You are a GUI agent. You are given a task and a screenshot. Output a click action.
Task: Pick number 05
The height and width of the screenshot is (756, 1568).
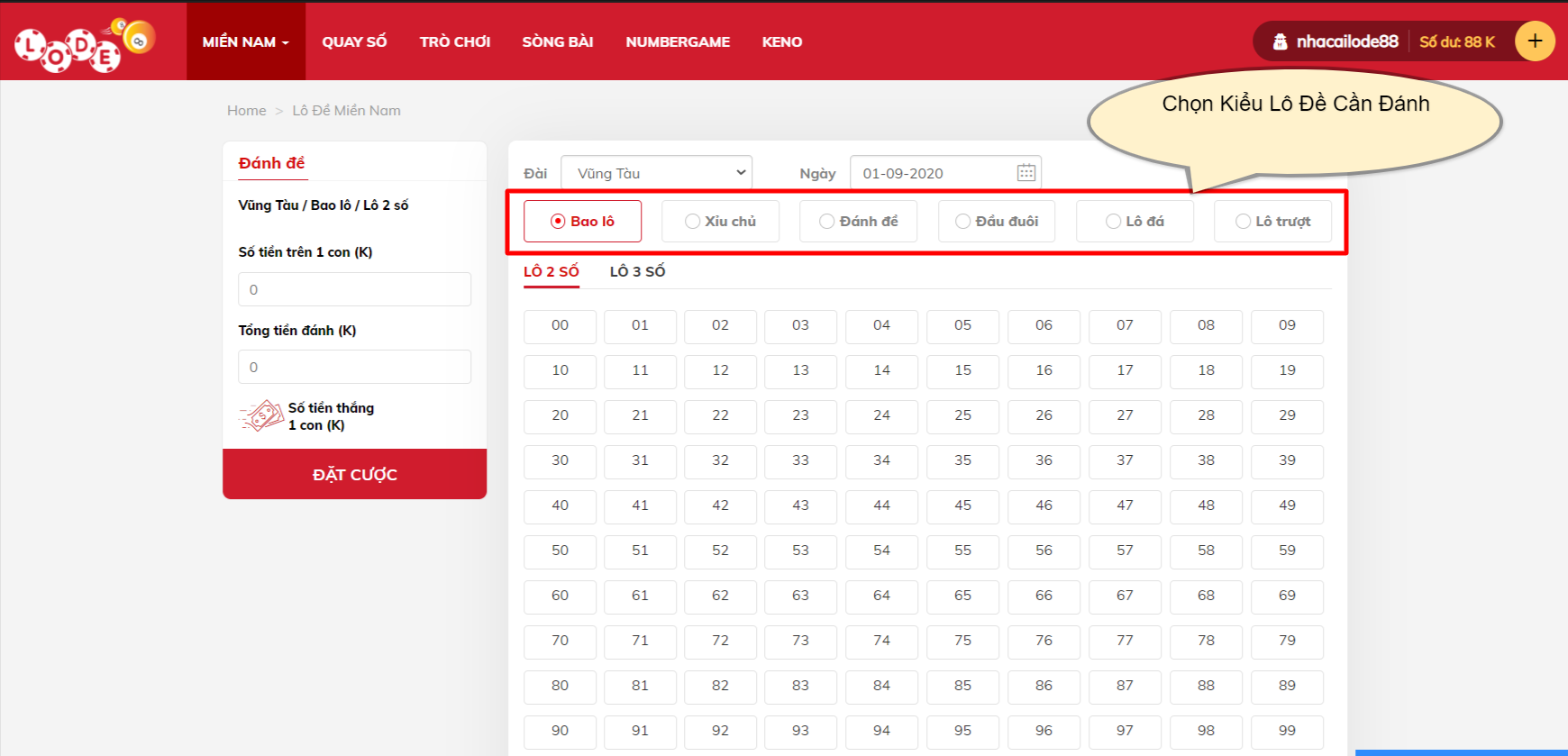point(962,326)
